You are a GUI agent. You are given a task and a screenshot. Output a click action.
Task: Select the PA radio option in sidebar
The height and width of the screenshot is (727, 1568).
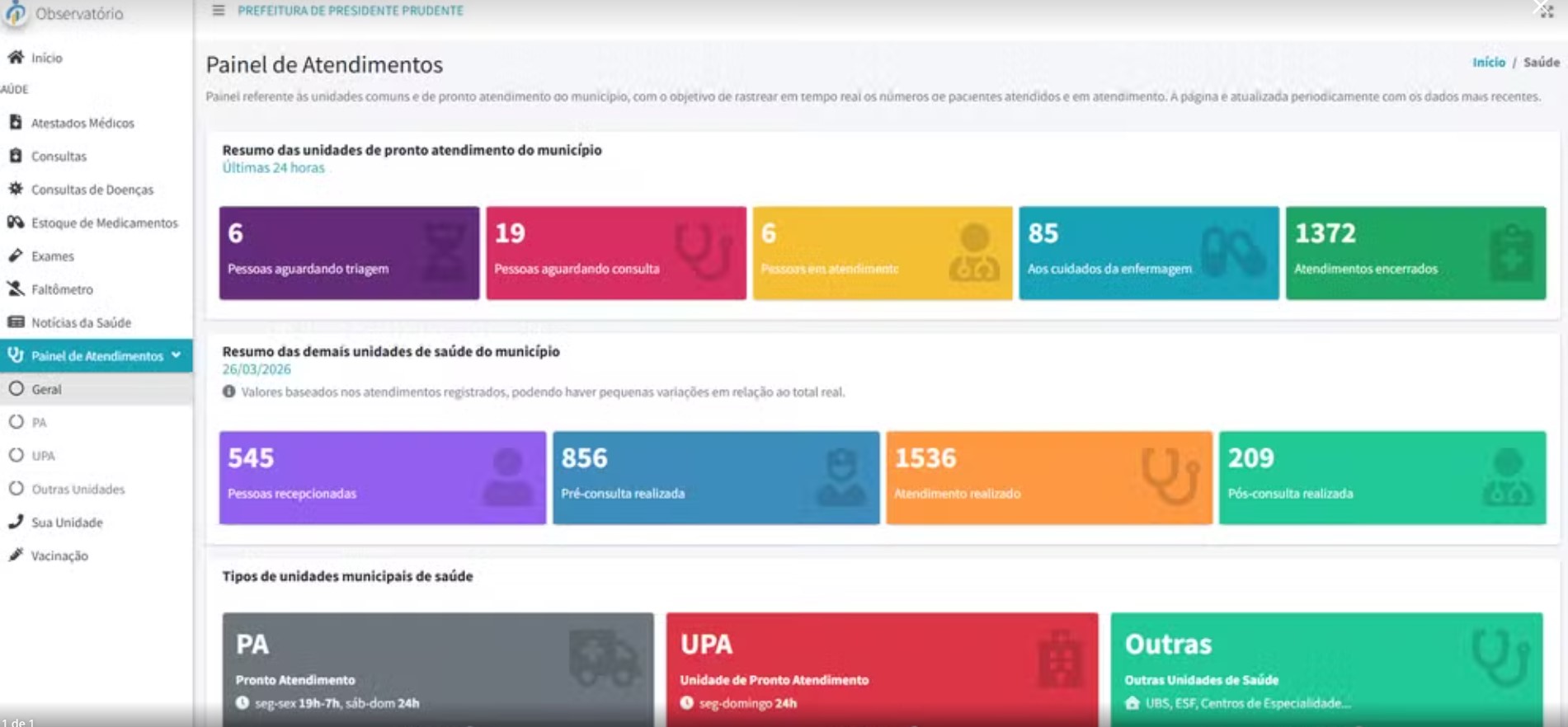click(x=16, y=422)
